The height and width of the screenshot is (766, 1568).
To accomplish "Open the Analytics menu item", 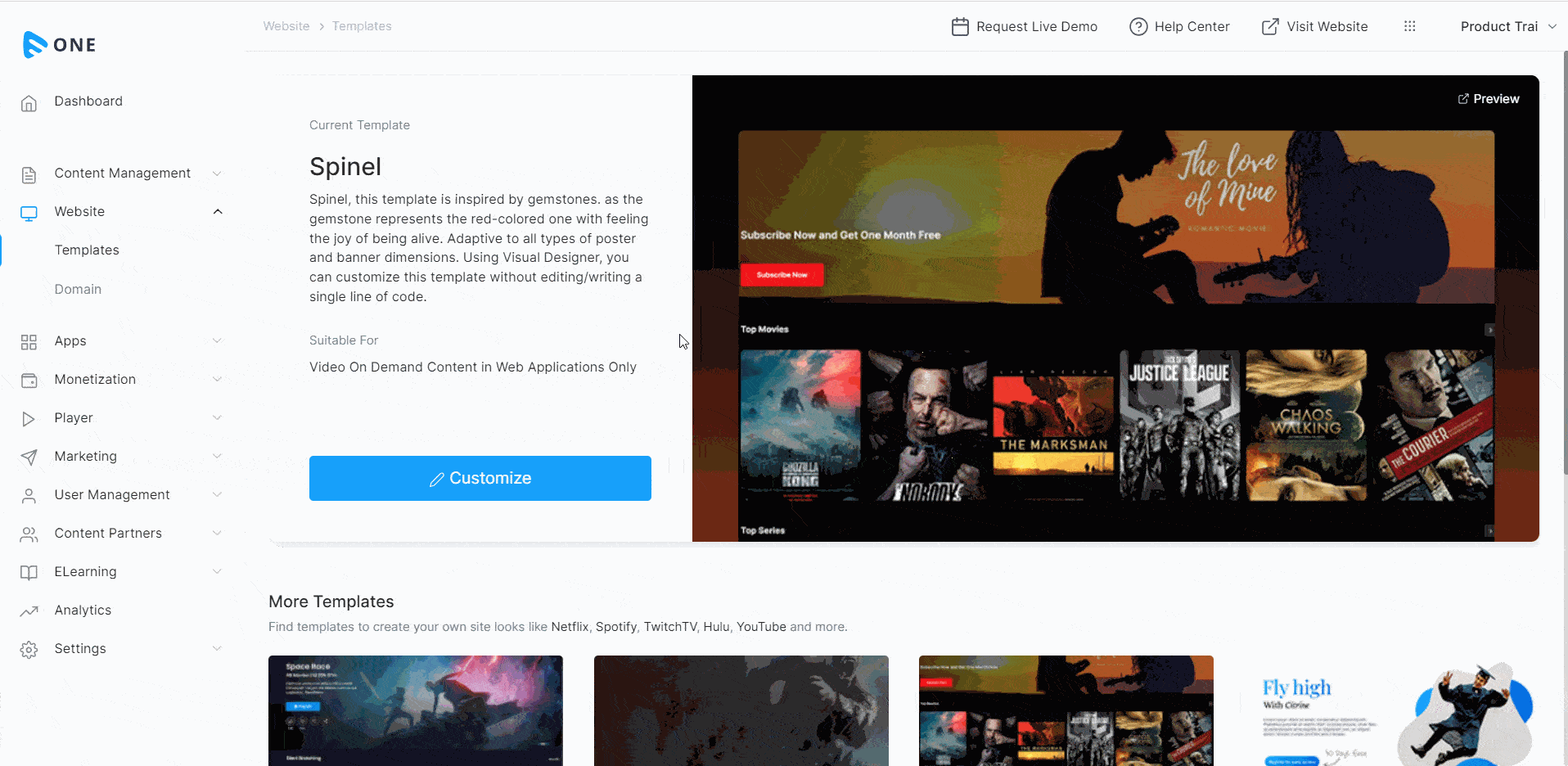I will [83, 610].
